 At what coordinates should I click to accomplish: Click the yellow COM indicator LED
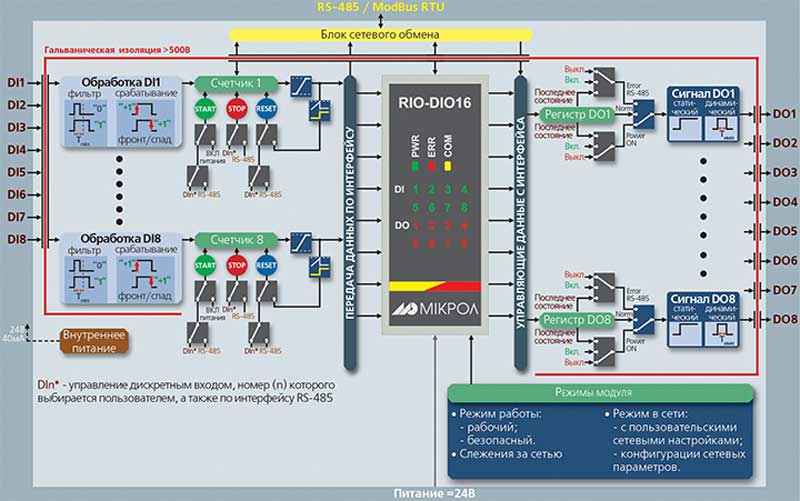[448, 166]
